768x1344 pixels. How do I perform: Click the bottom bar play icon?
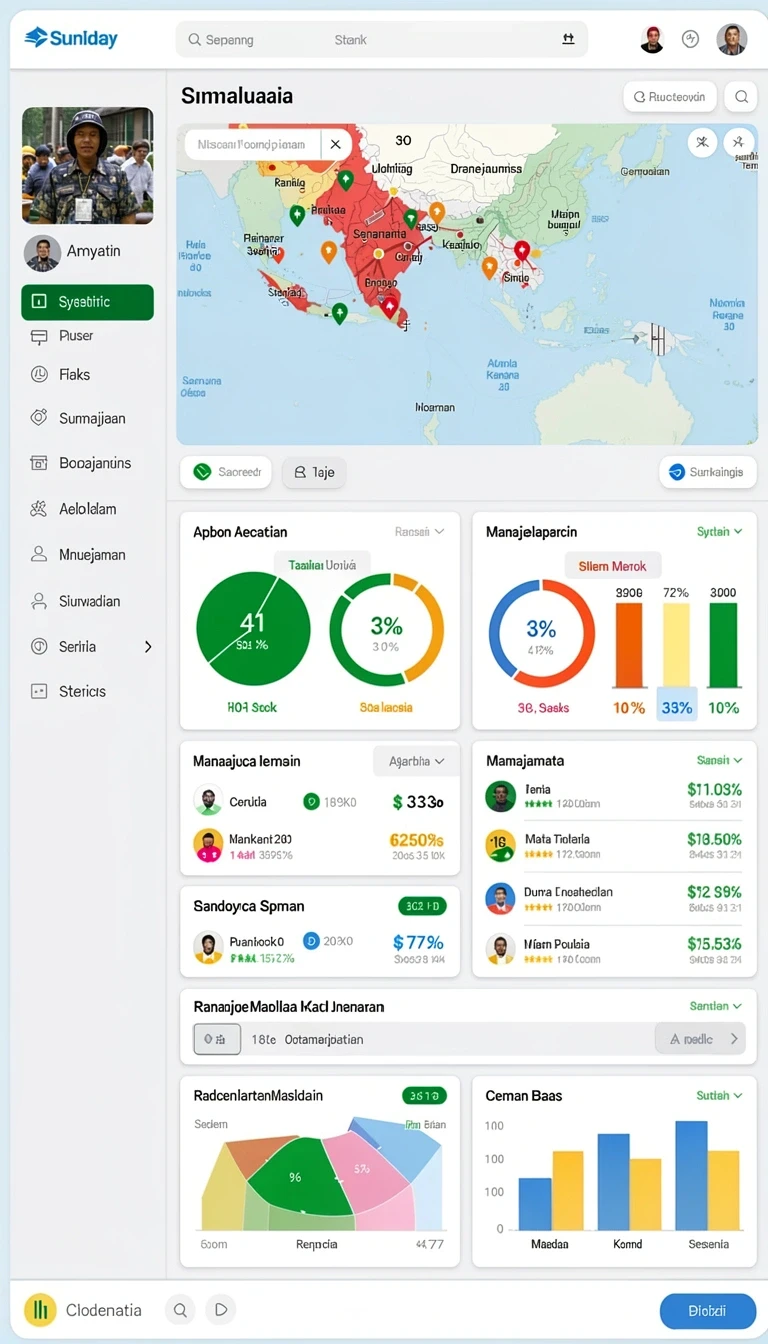pyautogui.click(x=221, y=1310)
